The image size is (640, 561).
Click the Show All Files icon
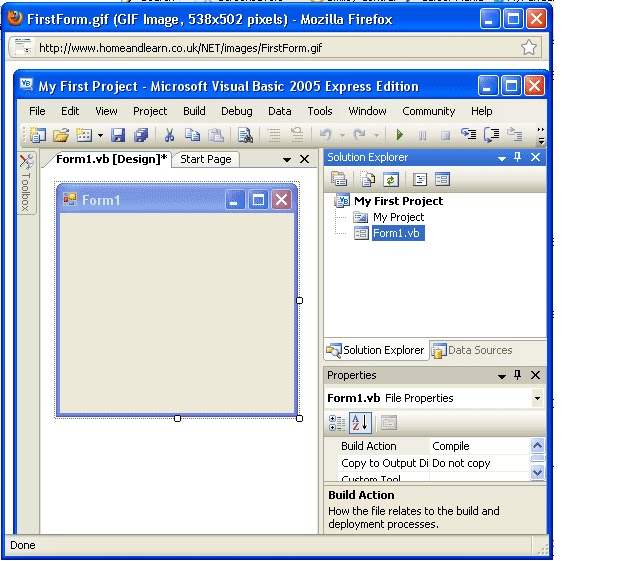coord(367,179)
